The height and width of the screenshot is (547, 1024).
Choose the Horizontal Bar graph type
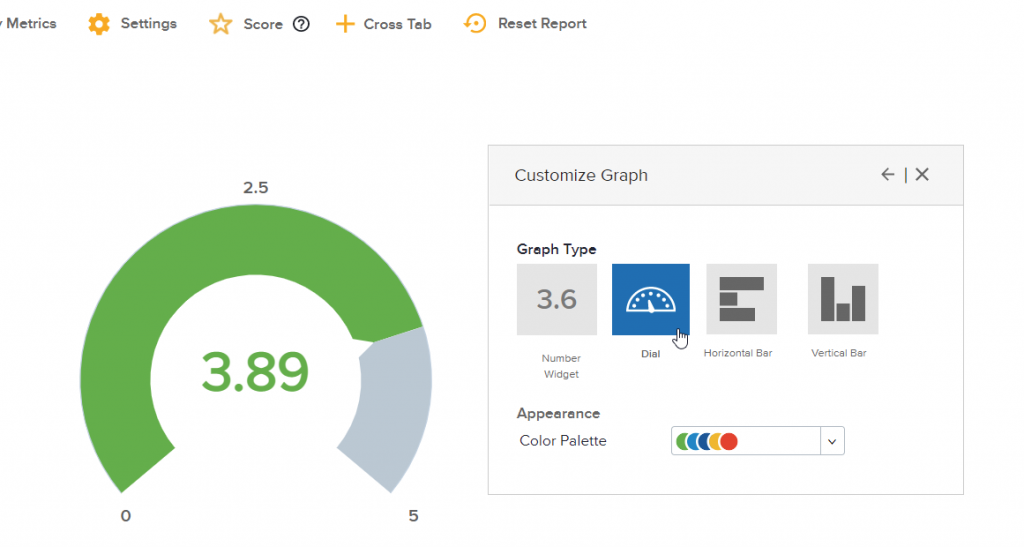pos(741,299)
